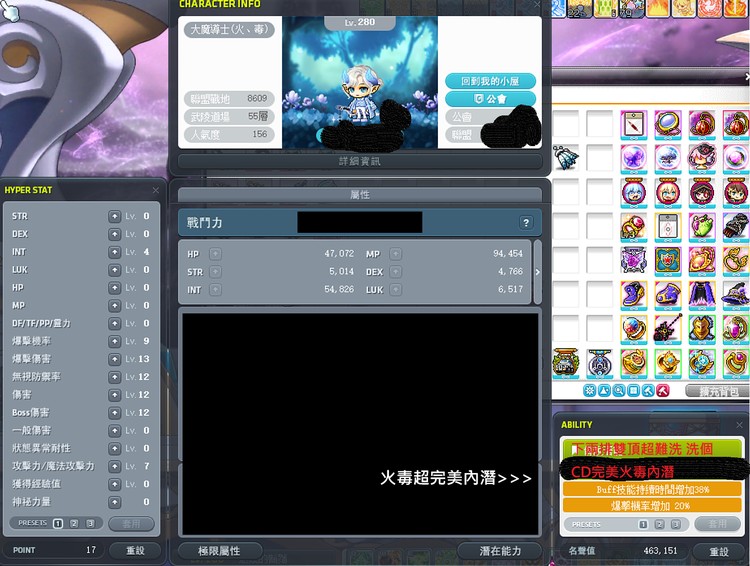Click the blue swirl buff icon

559,8
